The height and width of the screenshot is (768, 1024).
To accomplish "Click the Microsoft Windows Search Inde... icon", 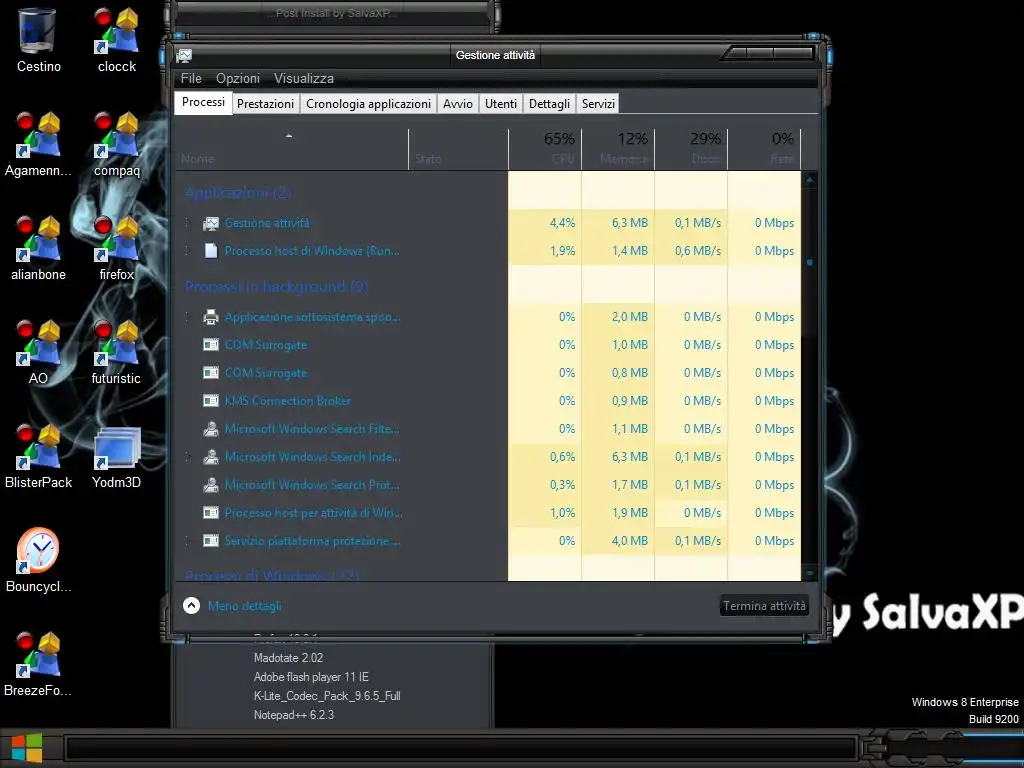I will 210,457.
